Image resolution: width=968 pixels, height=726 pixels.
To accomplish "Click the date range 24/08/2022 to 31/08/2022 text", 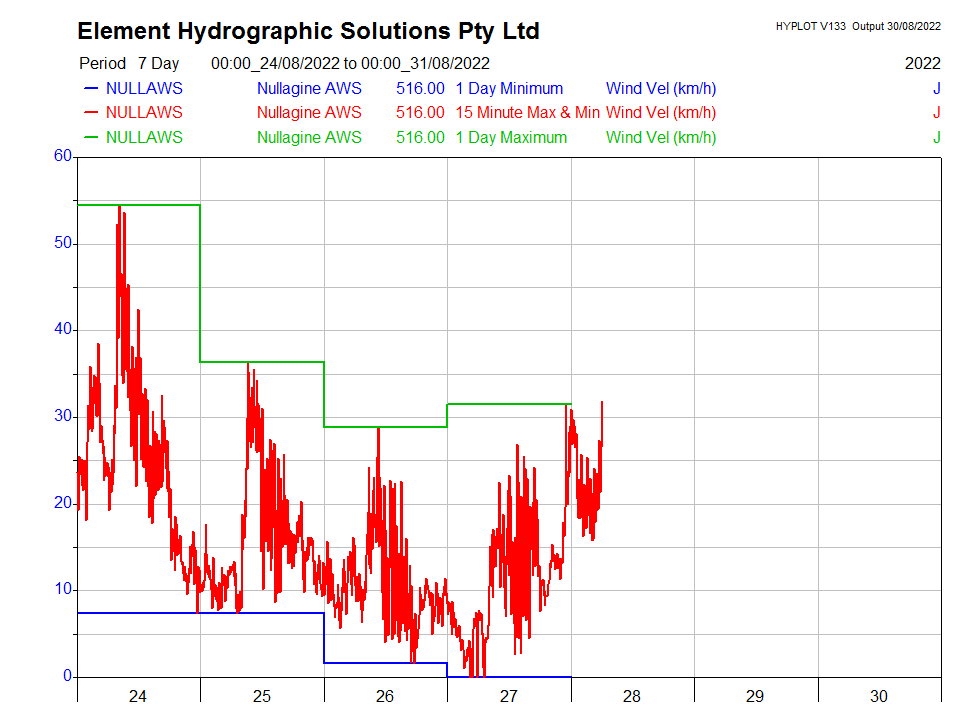I will point(350,64).
